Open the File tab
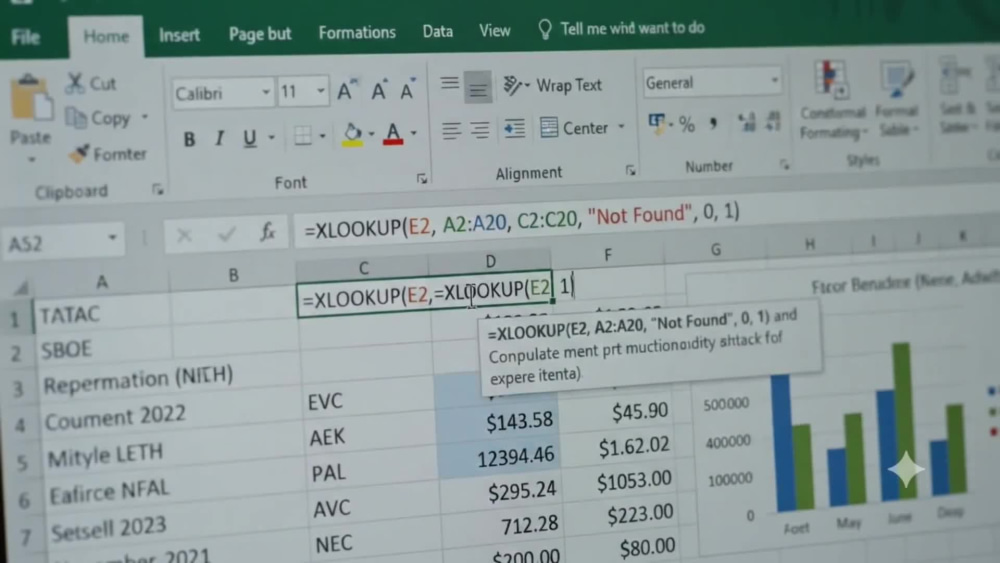 pyautogui.click(x=26, y=38)
